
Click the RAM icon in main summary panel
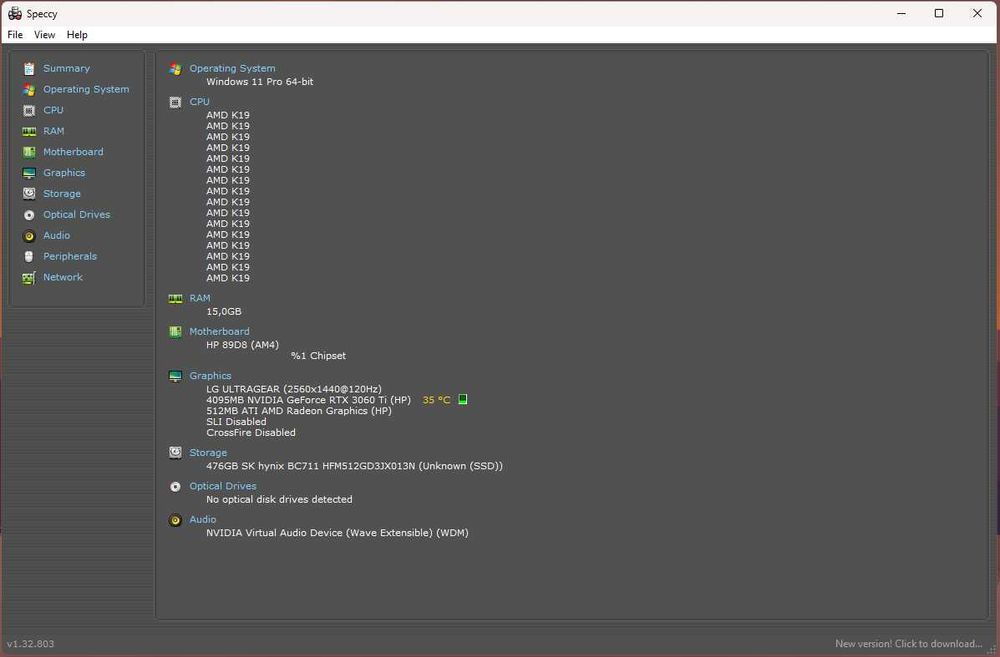point(175,299)
